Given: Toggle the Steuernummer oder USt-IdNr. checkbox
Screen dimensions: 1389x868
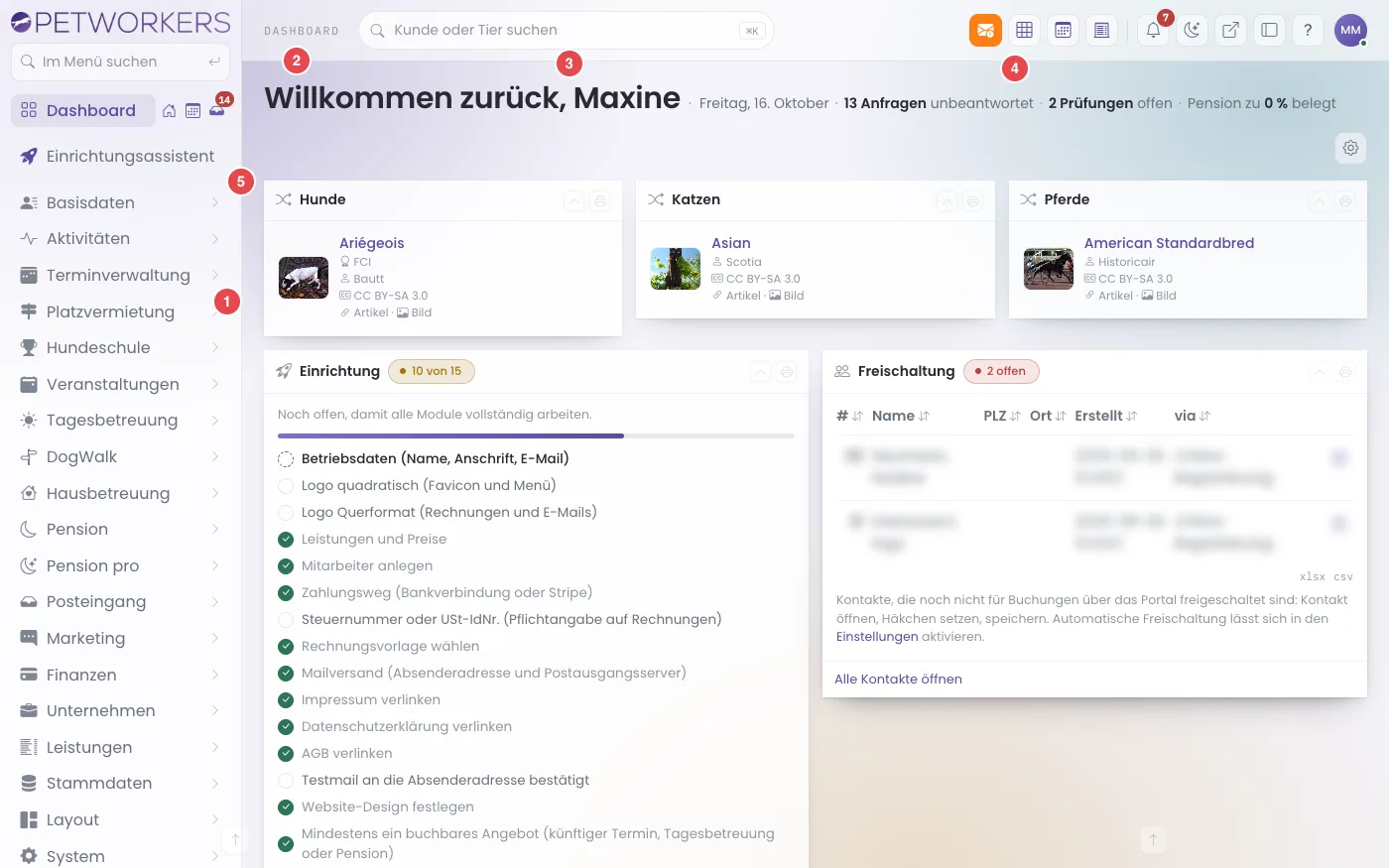Looking at the screenshot, I should pyautogui.click(x=286, y=620).
